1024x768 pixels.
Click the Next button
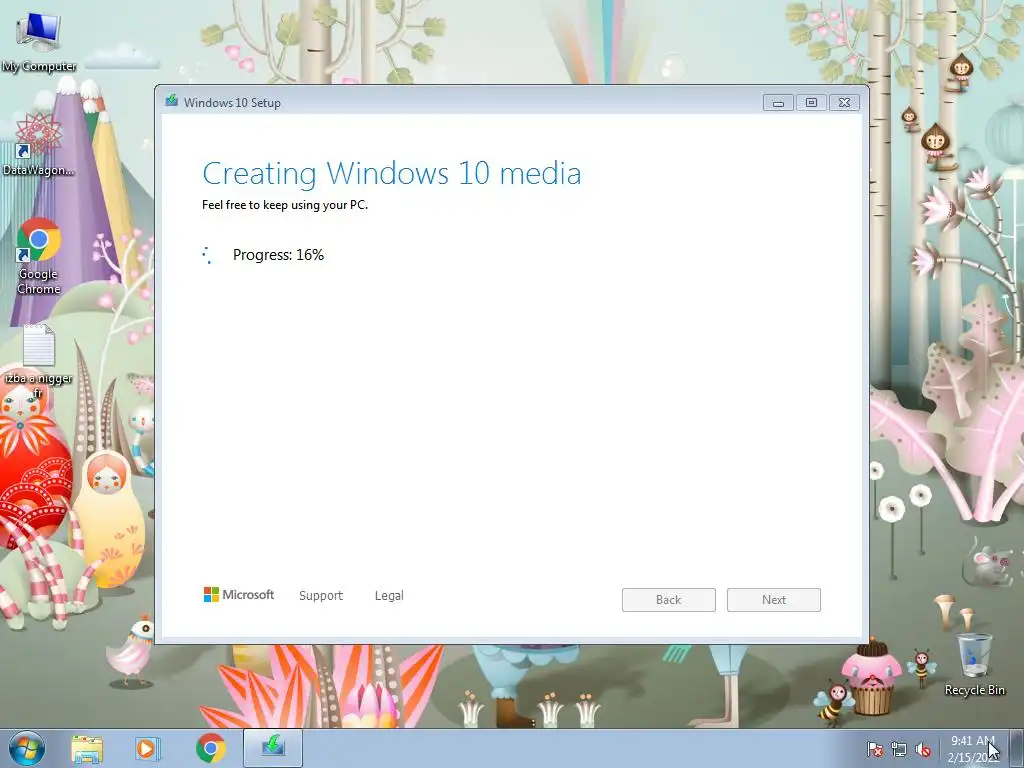tap(774, 600)
